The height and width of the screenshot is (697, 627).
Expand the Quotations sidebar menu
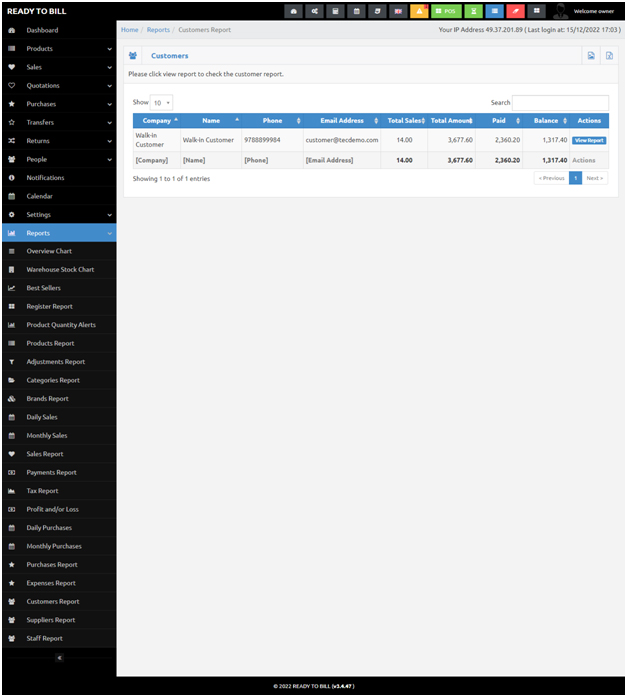click(59, 85)
